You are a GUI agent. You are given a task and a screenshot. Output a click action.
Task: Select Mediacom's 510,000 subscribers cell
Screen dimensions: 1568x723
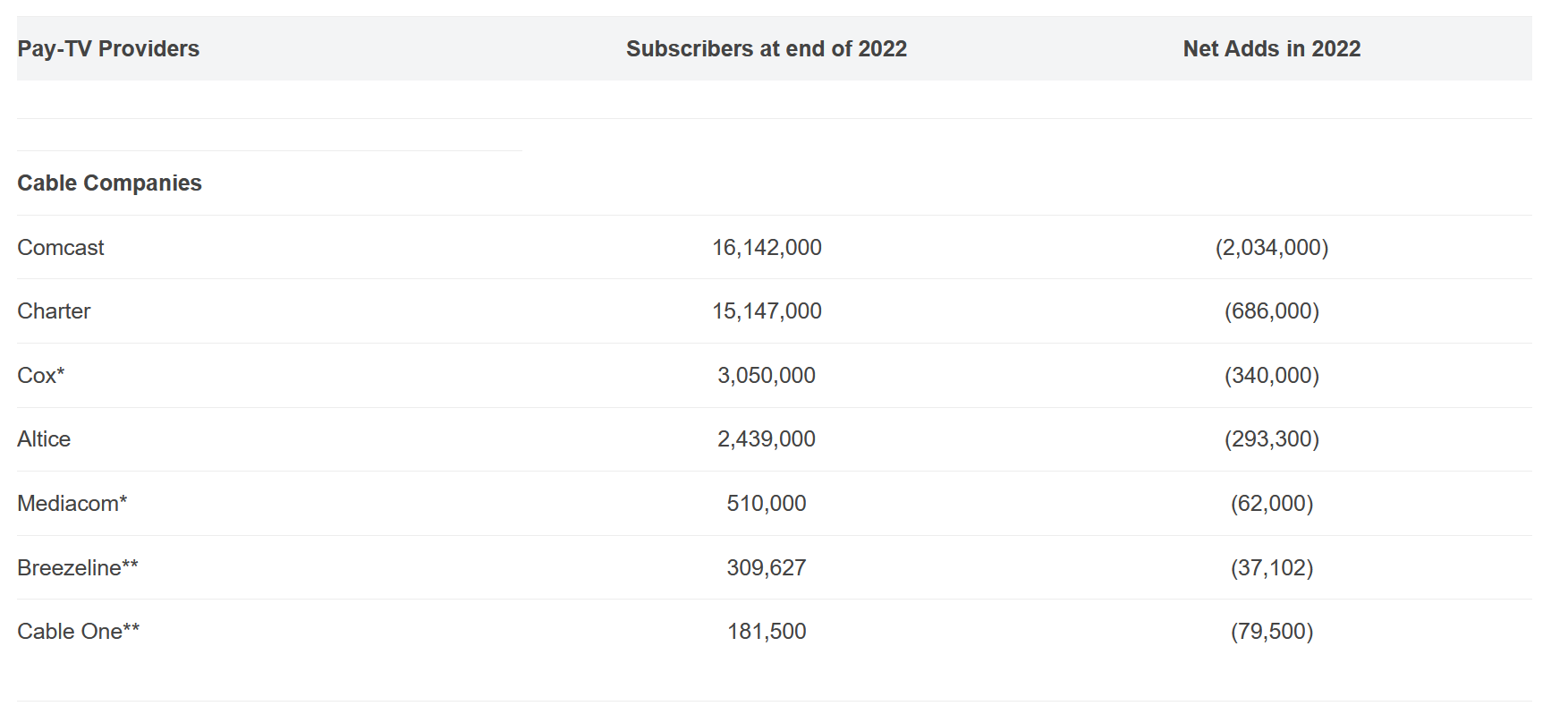pyautogui.click(x=767, y=504)
